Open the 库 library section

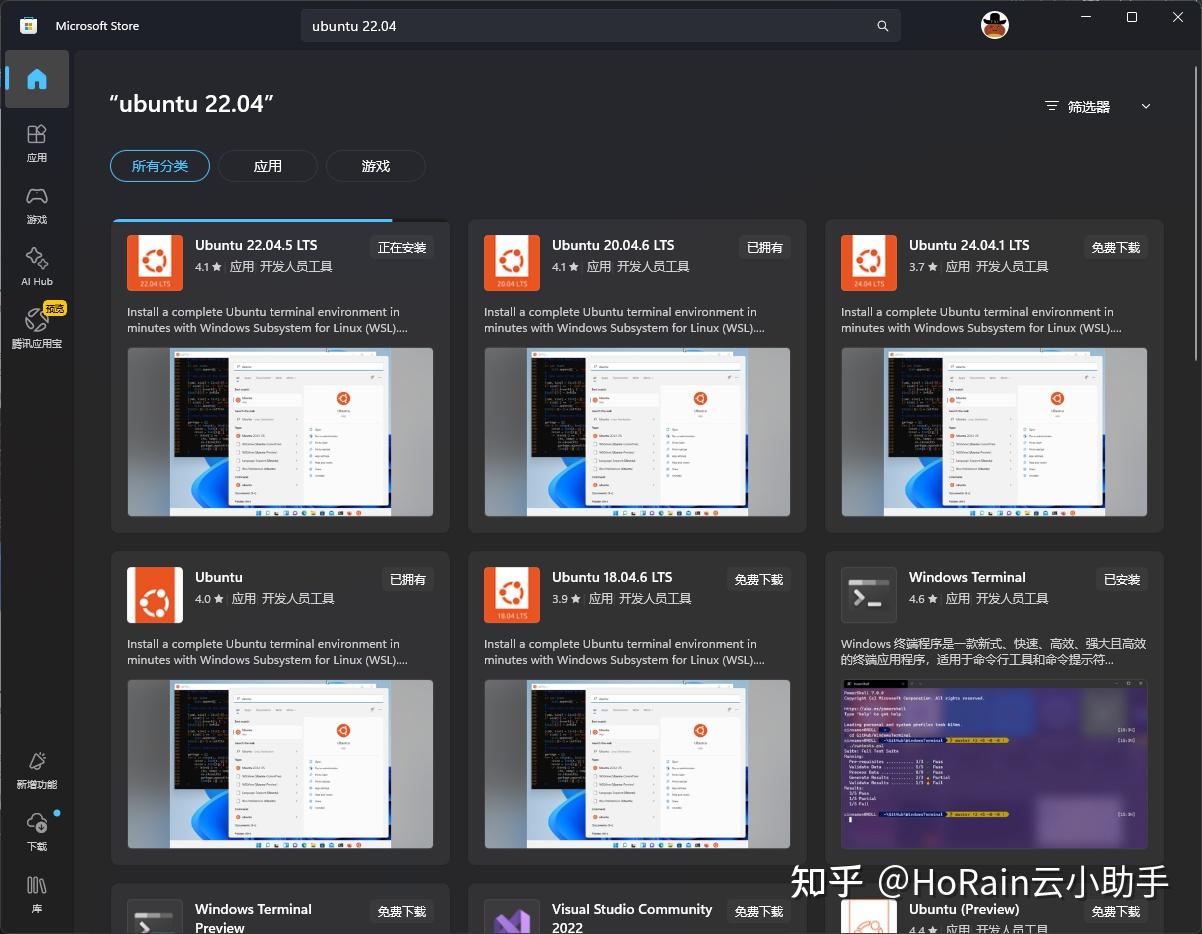point(36,893)
